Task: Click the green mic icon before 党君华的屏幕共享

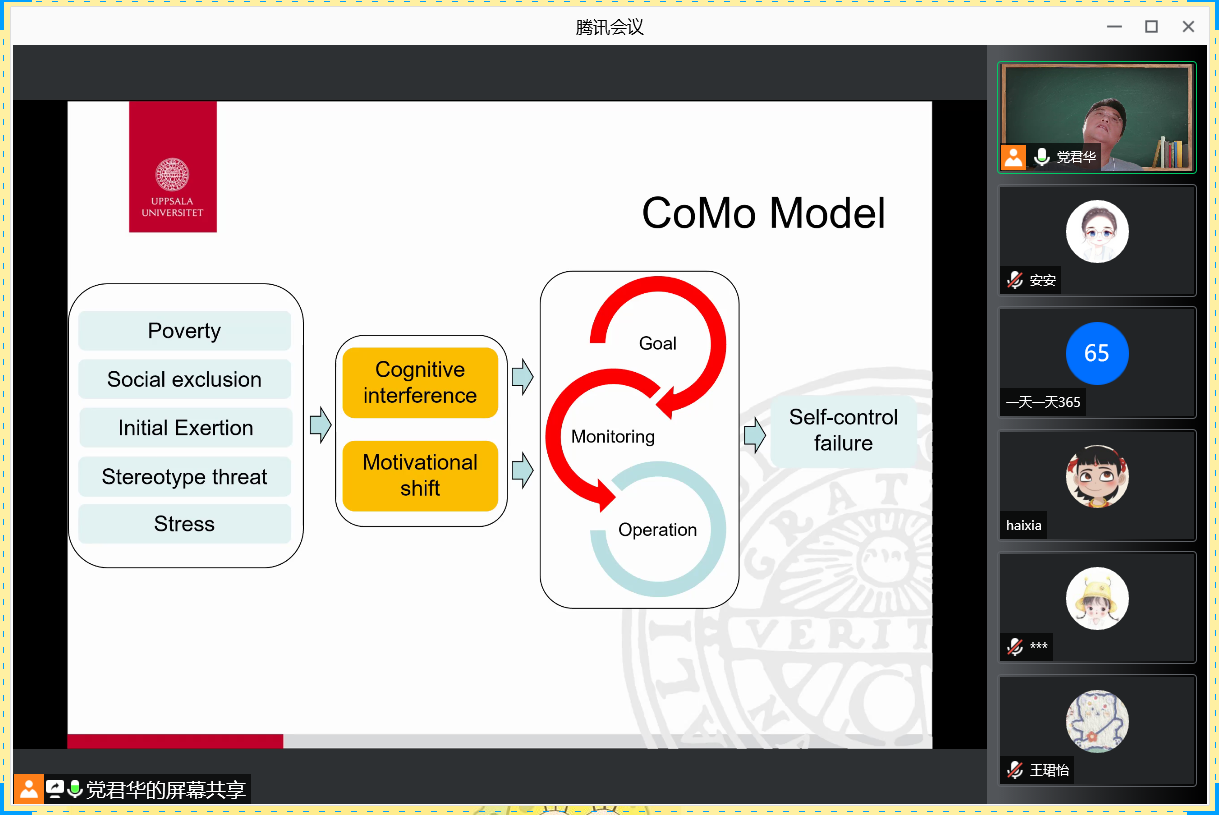Action: tap(74, 789)
